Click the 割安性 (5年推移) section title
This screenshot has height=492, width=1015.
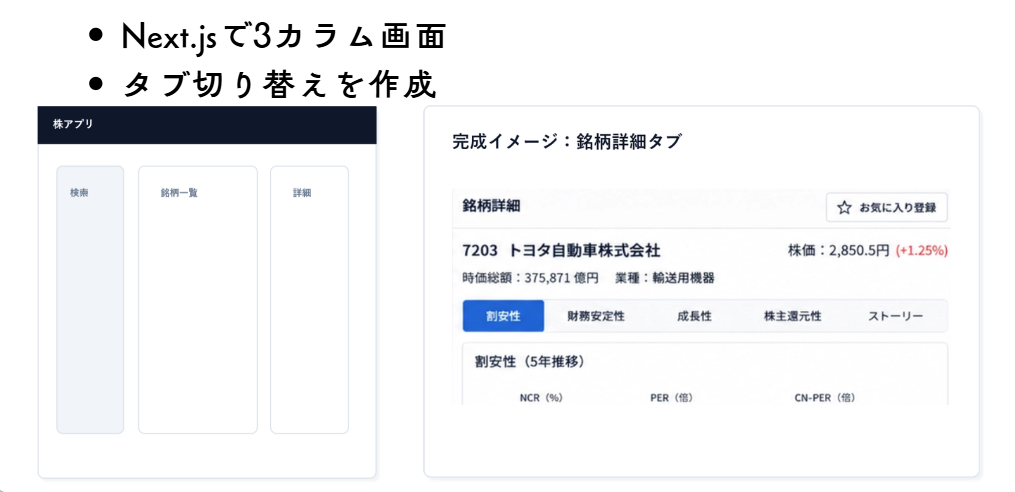529,362
